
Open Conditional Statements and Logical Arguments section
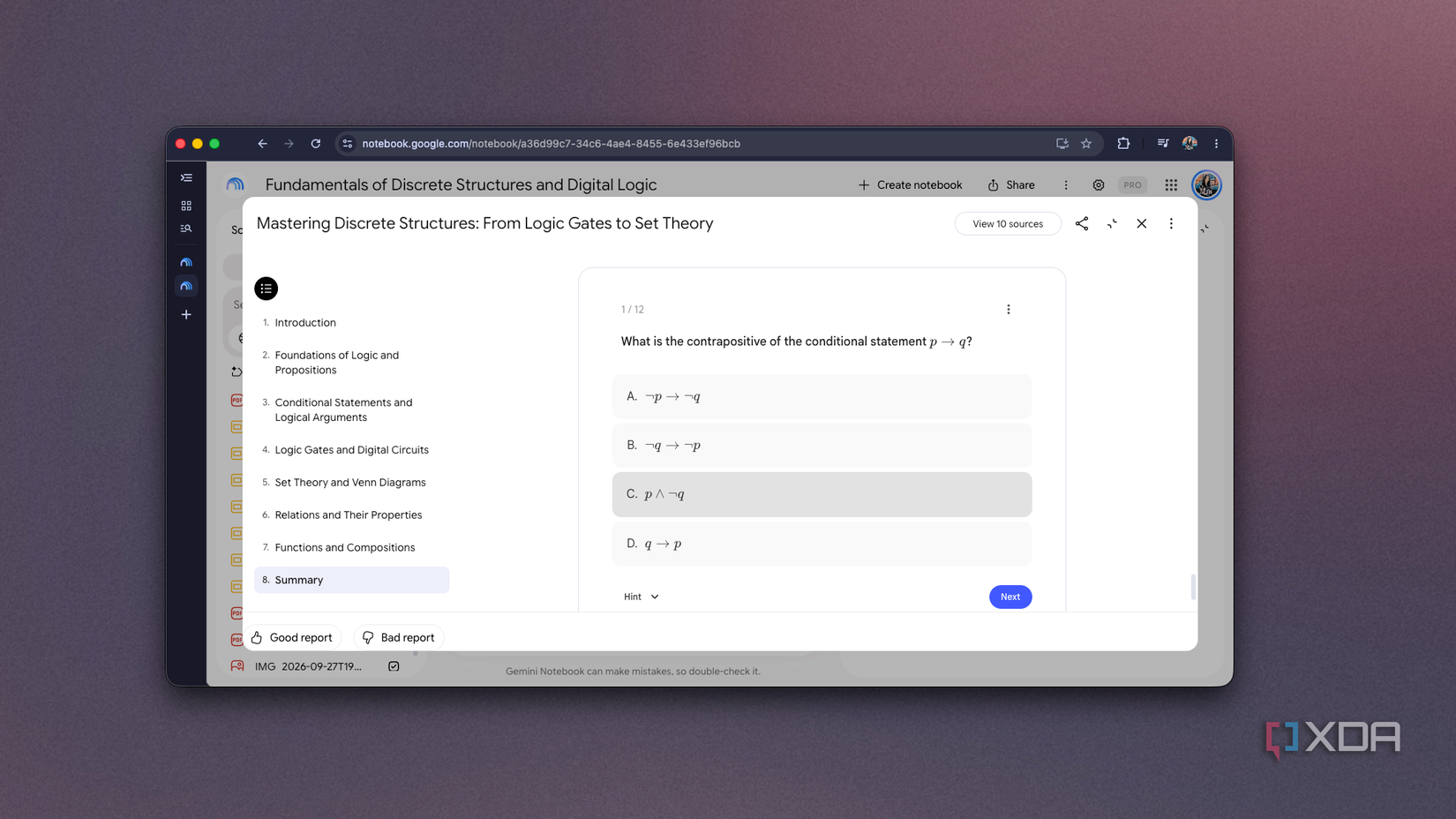coord(343,410)
